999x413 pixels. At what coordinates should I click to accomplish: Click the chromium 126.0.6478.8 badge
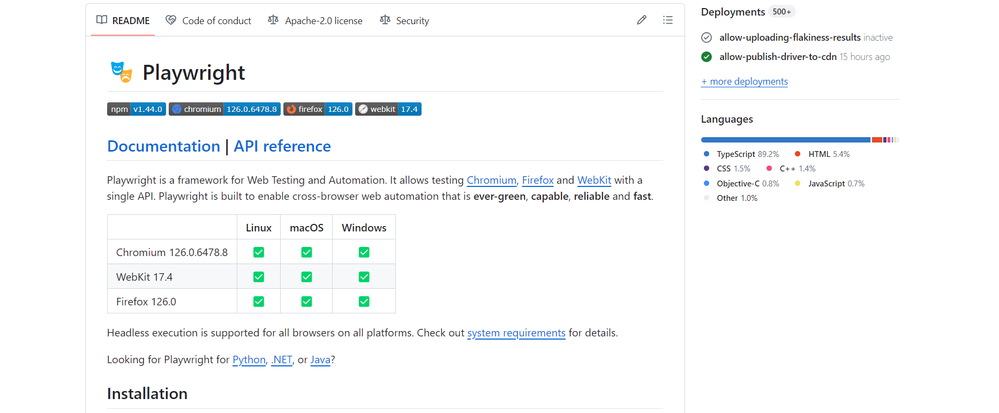pos(225,109)
